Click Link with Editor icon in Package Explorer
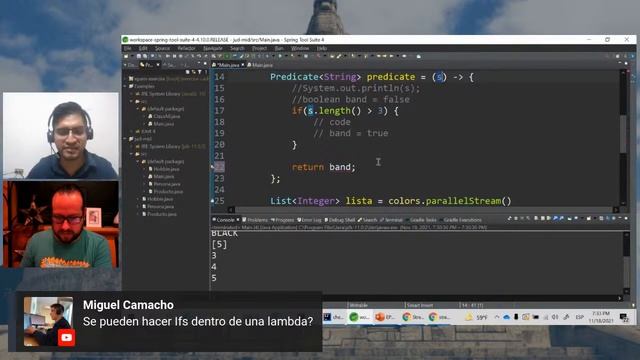The width and height of the screenshot is (640, 360). pyautogui.click(x=193, y=72)
